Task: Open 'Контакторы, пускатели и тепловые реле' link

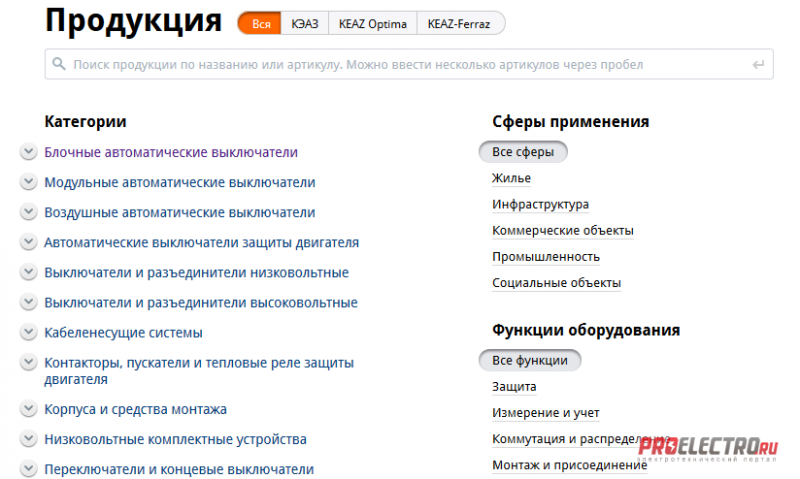Action: pyautogui.click(x=199, y=371)
